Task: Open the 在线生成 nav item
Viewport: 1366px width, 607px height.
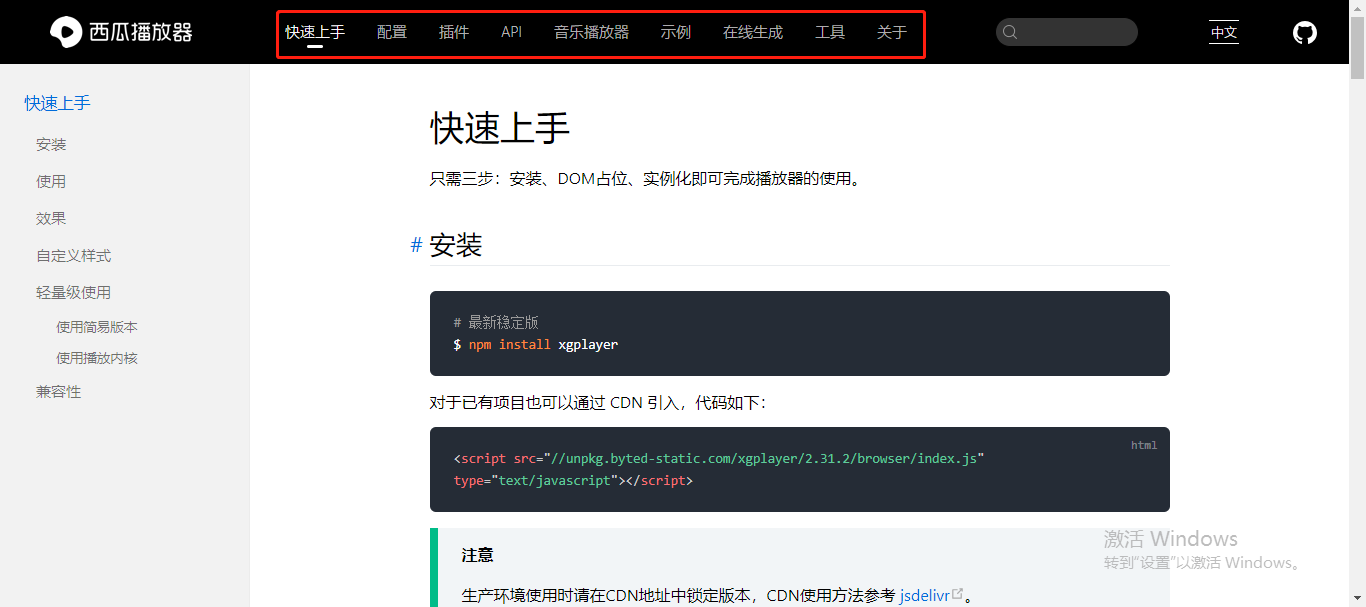Action: point(753,32)
